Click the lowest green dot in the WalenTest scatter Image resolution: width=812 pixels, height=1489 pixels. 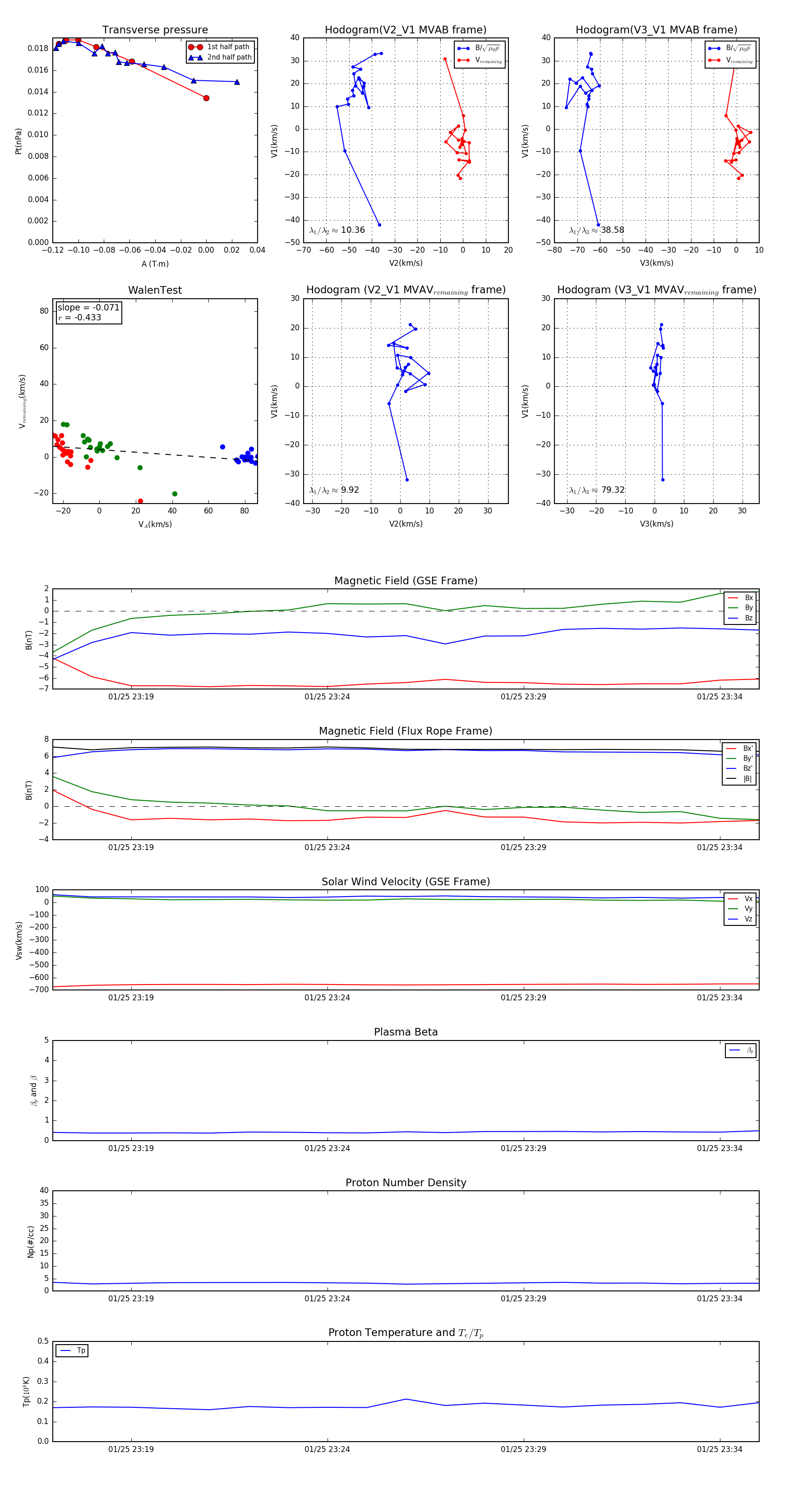pos(175,494)
